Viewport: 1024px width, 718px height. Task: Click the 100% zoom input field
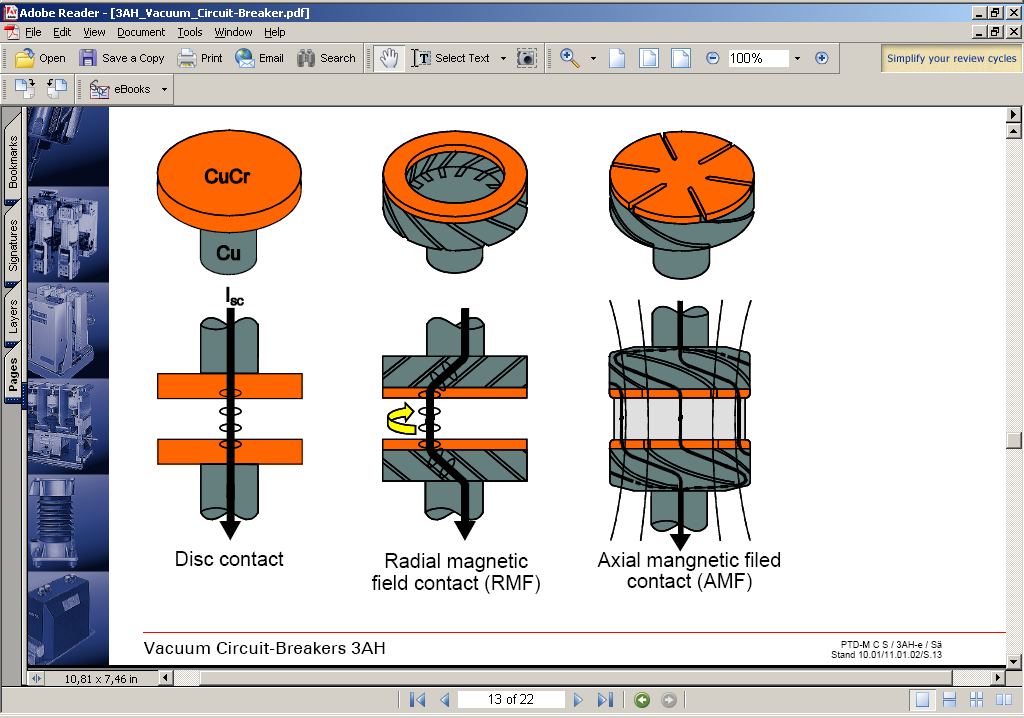758,58
